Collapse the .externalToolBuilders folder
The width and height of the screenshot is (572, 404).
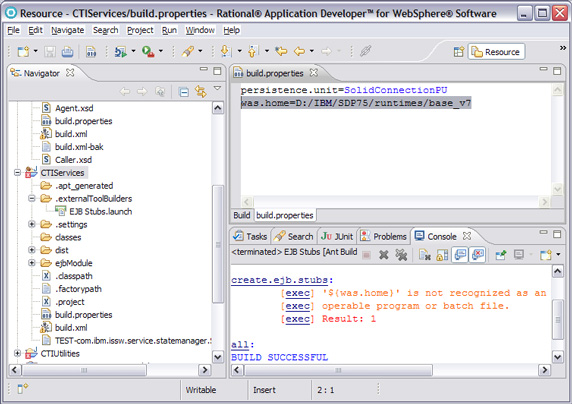32,198
